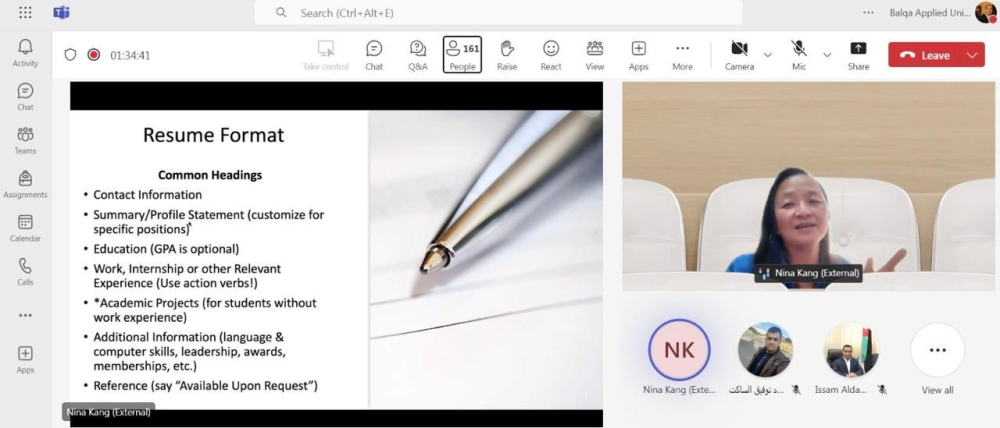Leave the meeting

(925, 56)
